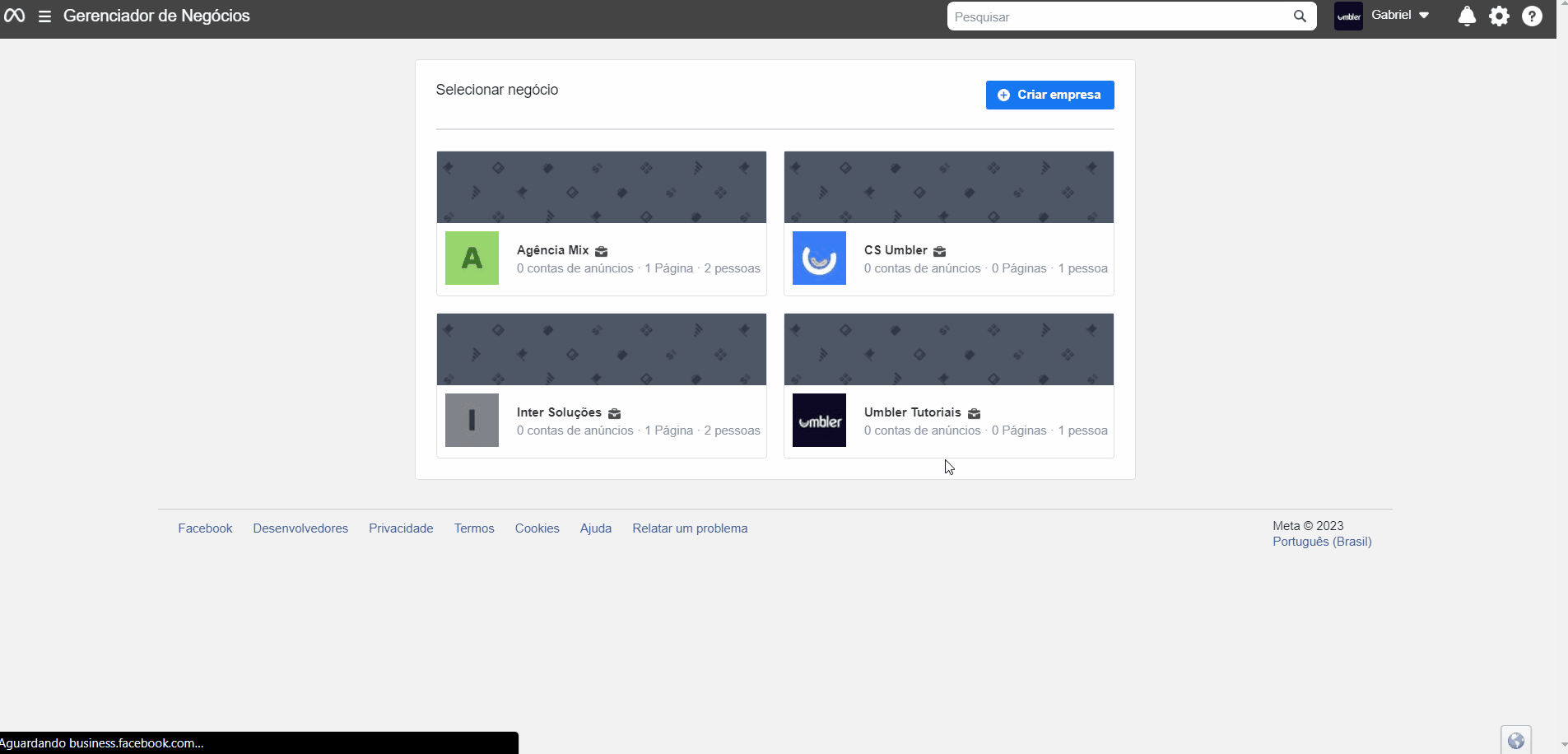This screenshot has width=1568, height=754.
Task: Click the Agência Mix cover banner
Action: coord(602,187)
